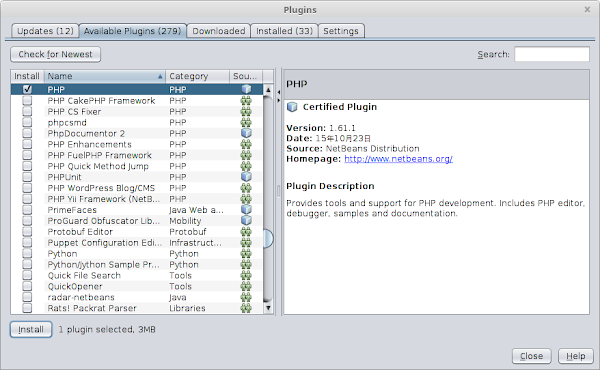Open the Installed (33) tab
Viewport: 600px width, 370px height.
(x=284, y=31)
